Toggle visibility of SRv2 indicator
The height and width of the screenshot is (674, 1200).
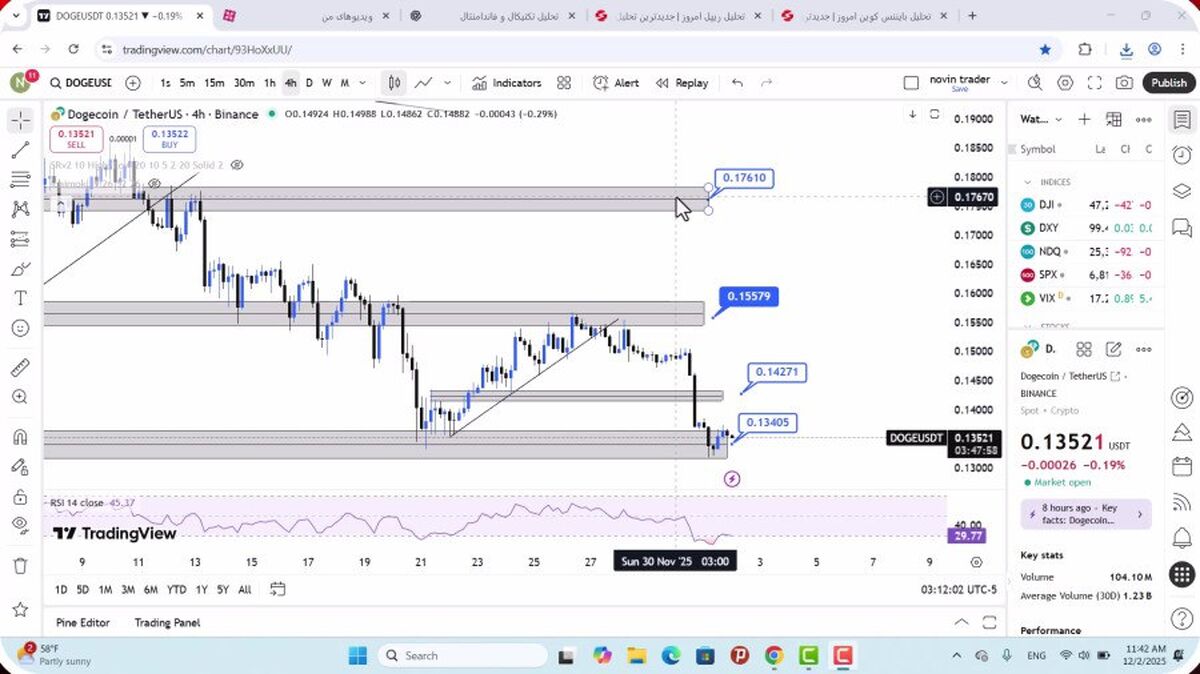(x=237, y=164)
